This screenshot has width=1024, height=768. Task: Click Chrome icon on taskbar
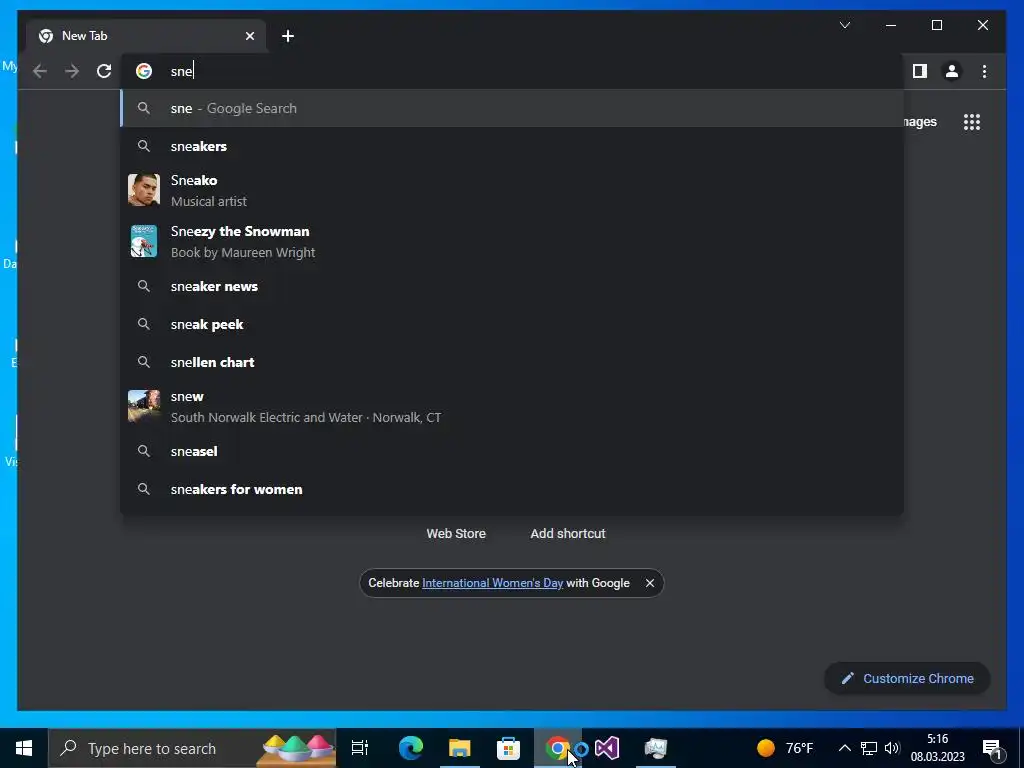coord(558,748)
